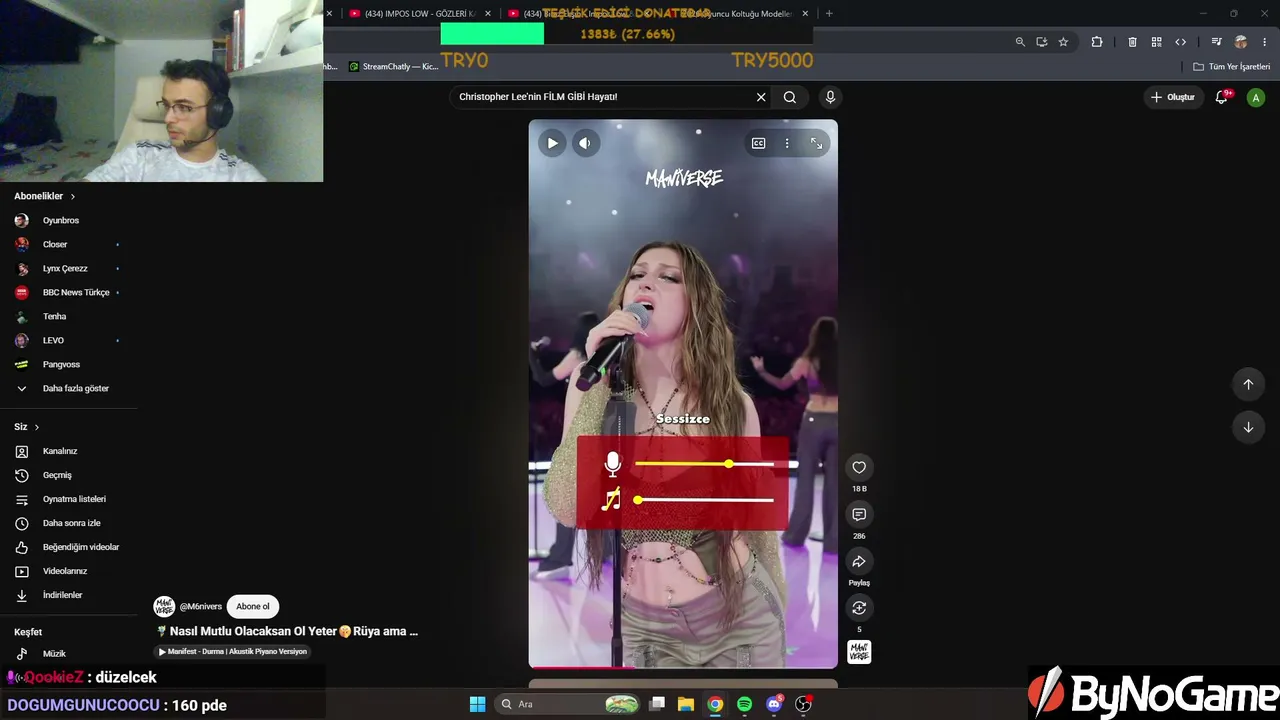Open YouTube notifications bell

[x=1222, y=97]
